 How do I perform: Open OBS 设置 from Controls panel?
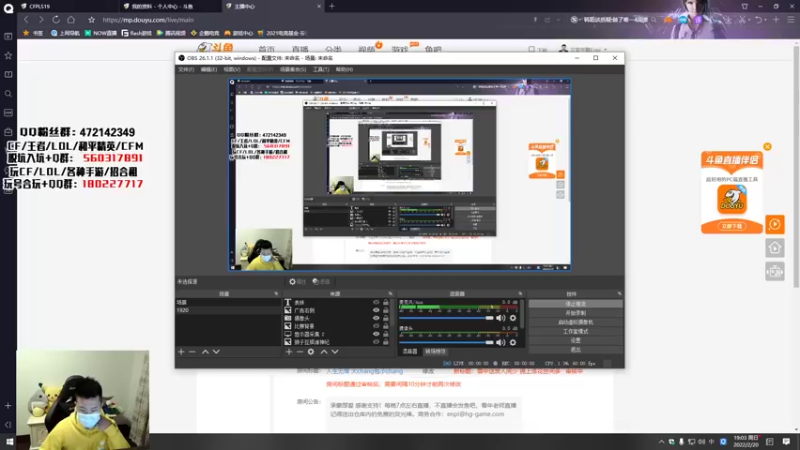576,340
